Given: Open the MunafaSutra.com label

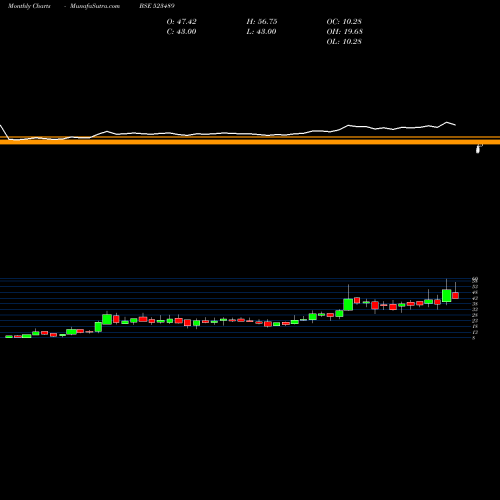Looking at the screenshot, I should (95, 6).
